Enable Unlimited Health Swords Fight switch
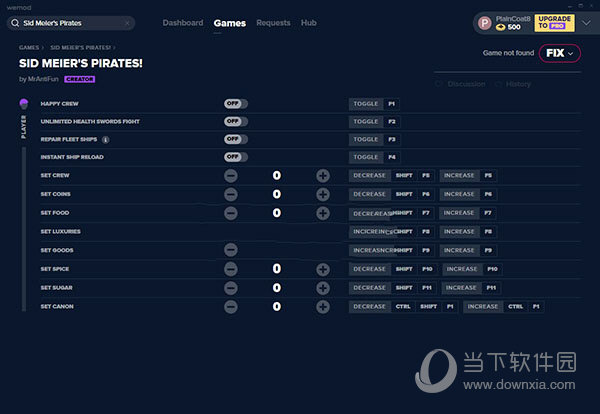 (x=236, y=121)
